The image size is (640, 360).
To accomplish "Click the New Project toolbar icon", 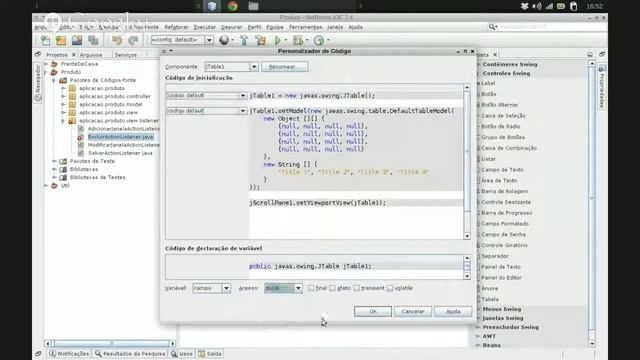I will [61, 40].
